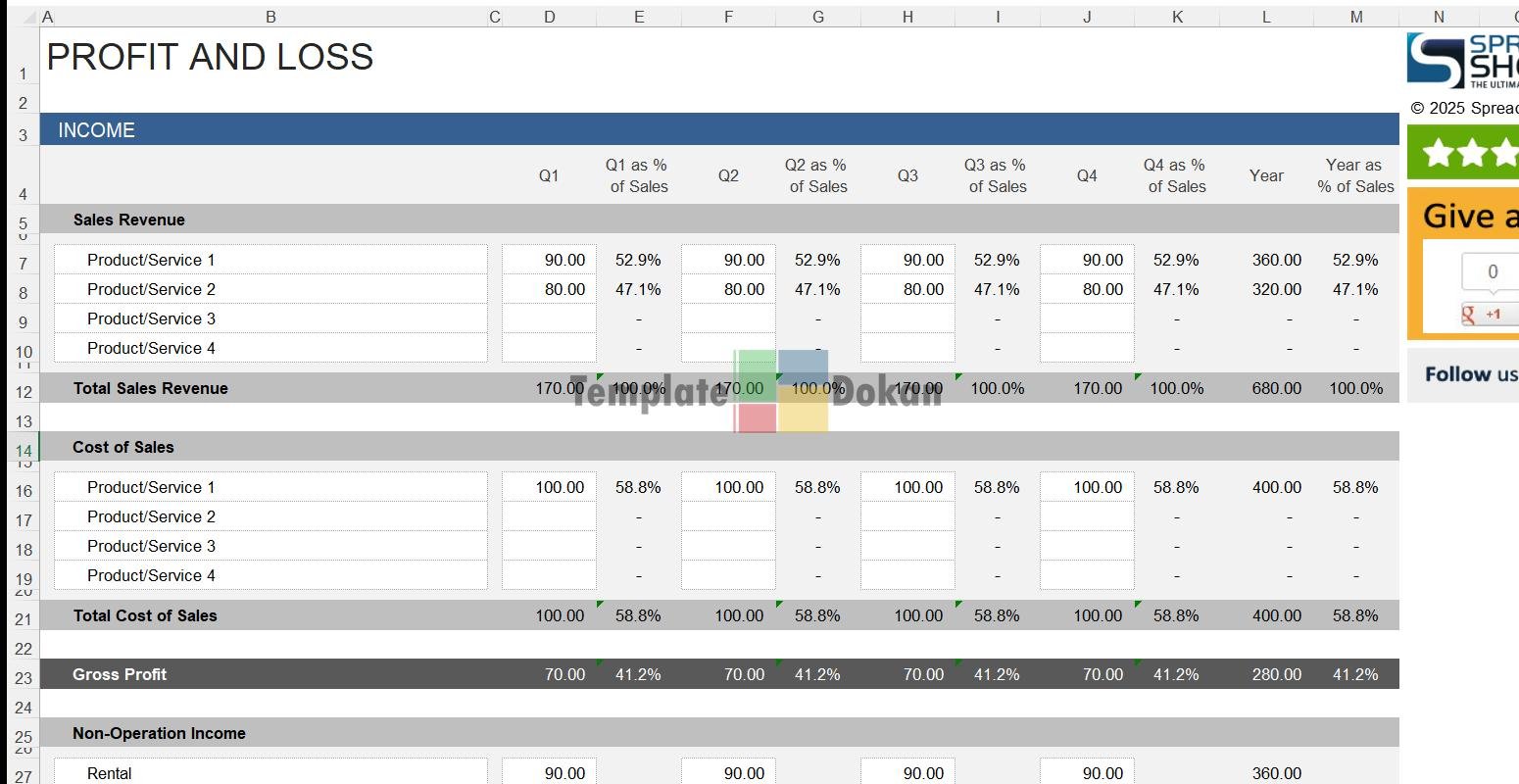Click the TemplateDokan watermark logo squares
Screen dimensions: 1519x784
click(781, 391)
